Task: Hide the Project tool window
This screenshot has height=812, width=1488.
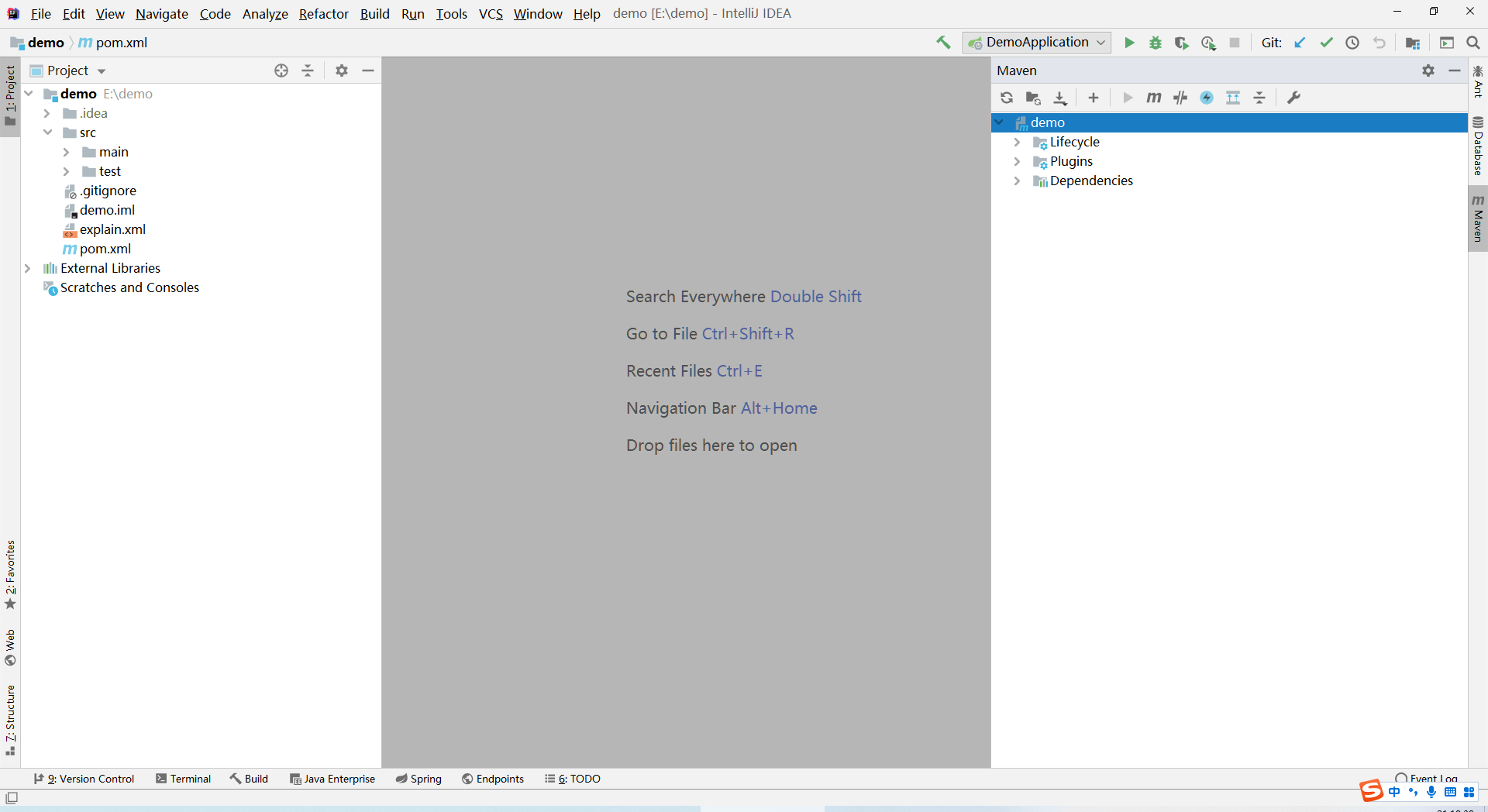Action: tap(368, 71)
